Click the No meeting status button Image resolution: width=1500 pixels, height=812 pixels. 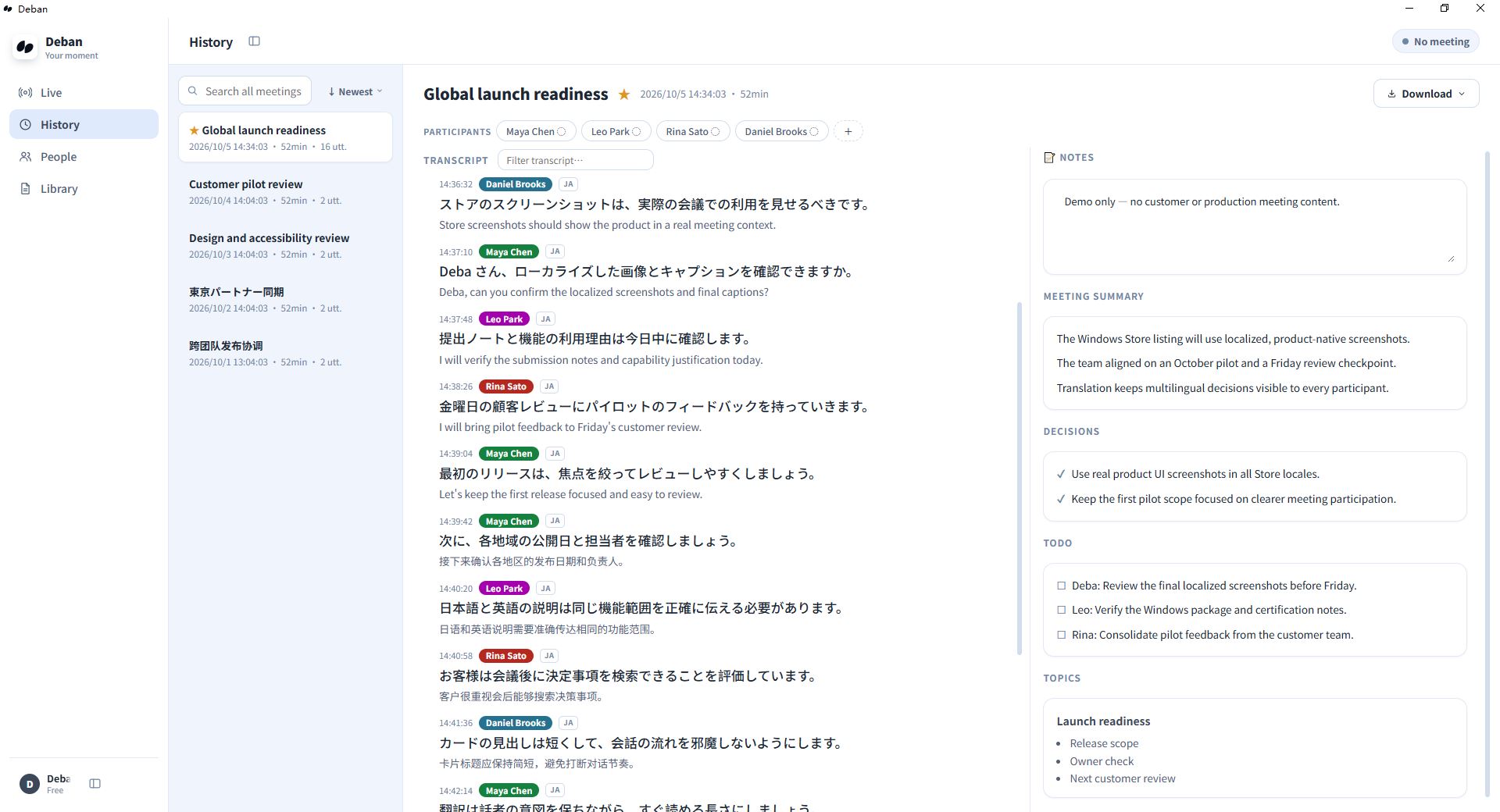[1436, 42]
